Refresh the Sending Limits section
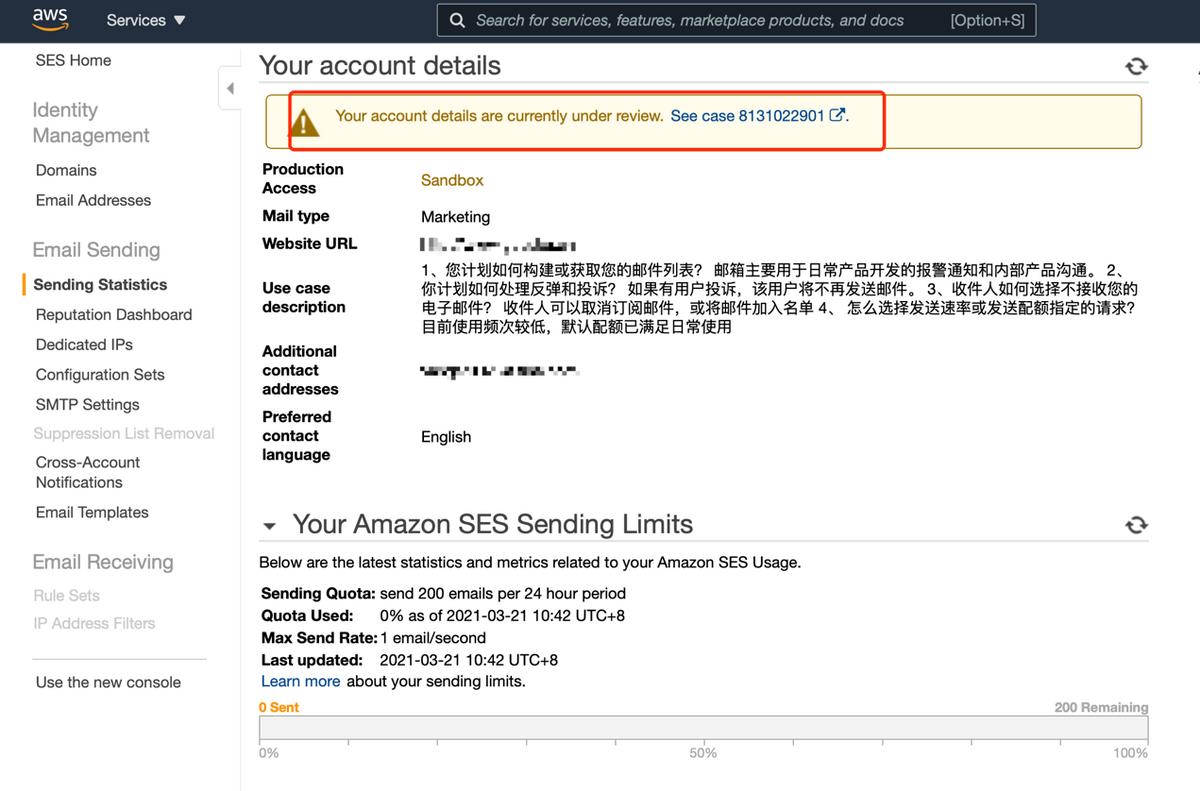The height and width of the screenshot is (791, 1200). point(1136,525)
